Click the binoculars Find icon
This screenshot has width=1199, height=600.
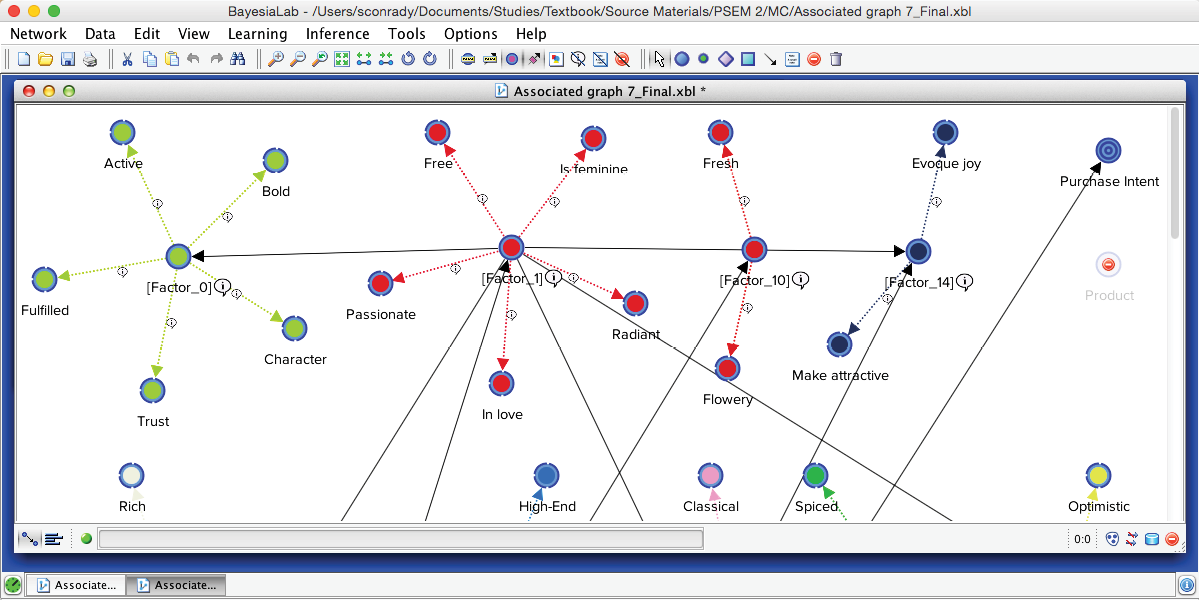click(238, 59)
